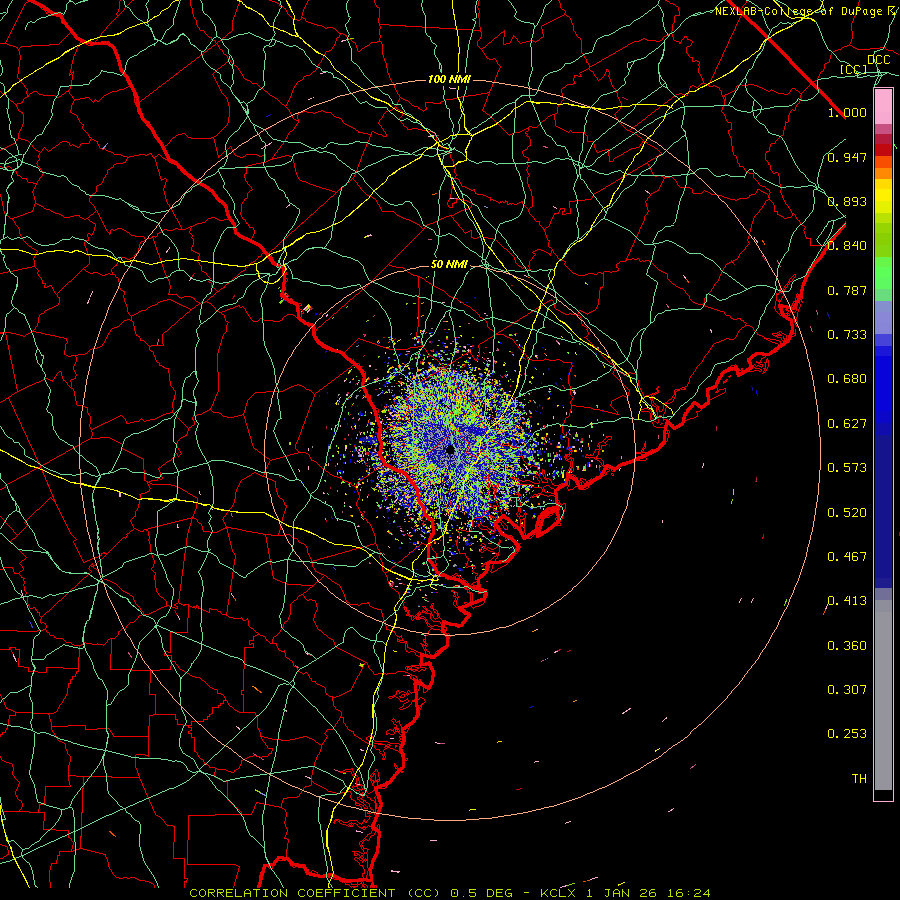
Task: Click the CORRELATION COEFFICIENT caption text
Action: (292, 893)
